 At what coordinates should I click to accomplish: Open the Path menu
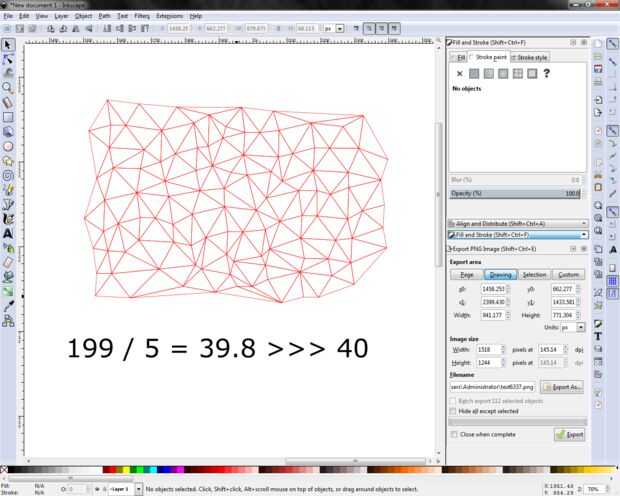[x=104, y=16]
